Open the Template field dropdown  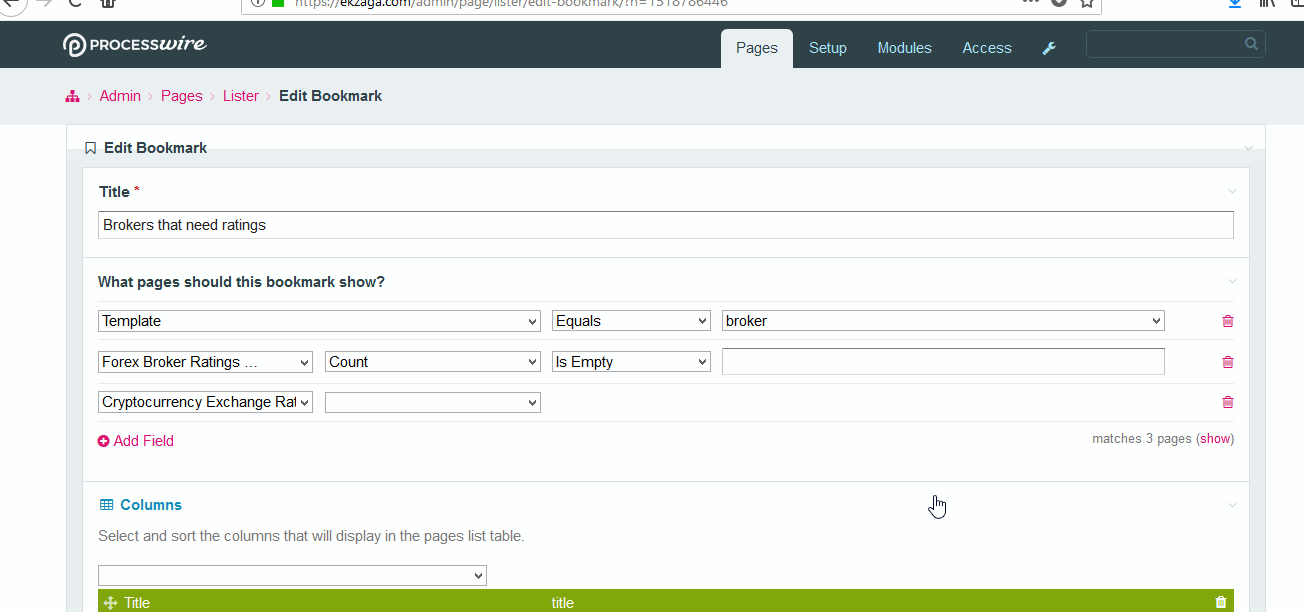[x=320, y=321]
